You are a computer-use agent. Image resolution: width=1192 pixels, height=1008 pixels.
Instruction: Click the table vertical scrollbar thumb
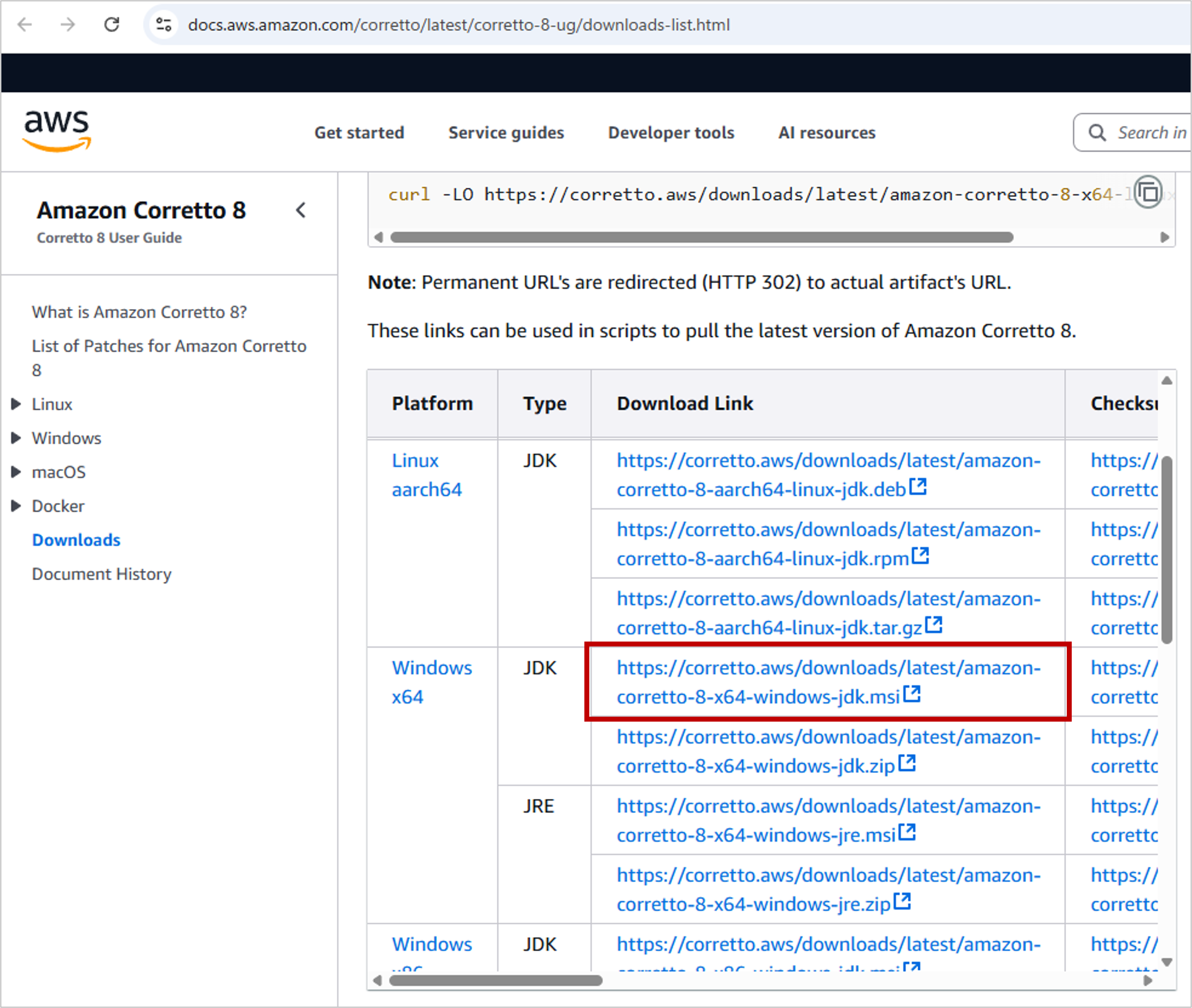(x=1167, y=550)
